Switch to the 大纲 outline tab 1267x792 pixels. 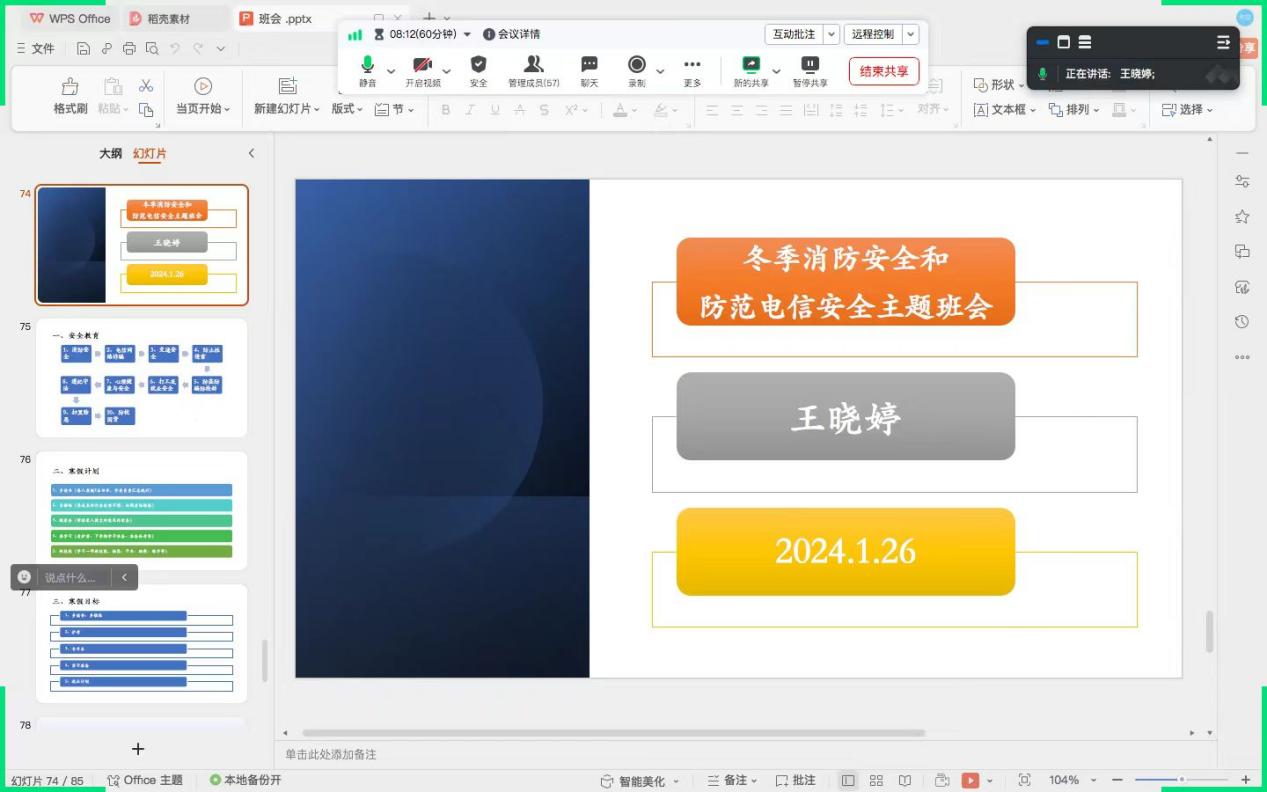[x=110, y=153]
